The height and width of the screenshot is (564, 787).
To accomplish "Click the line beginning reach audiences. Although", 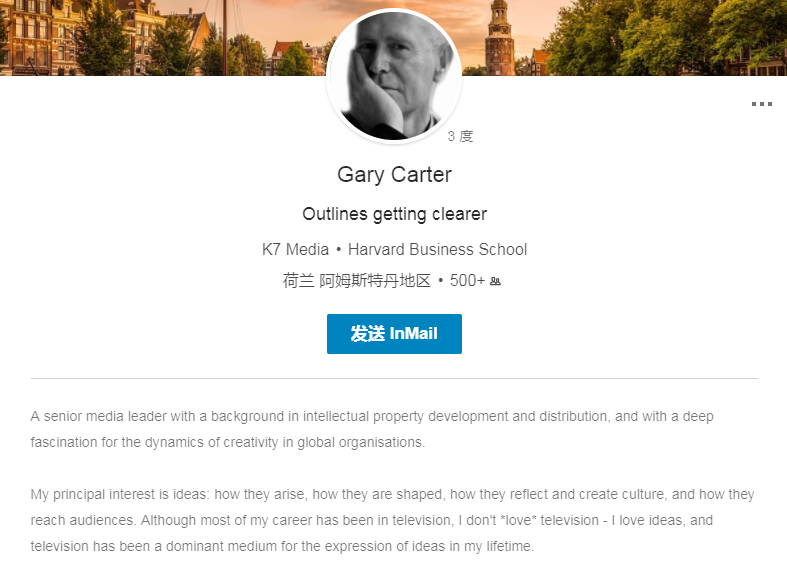I will click(372, 520).
